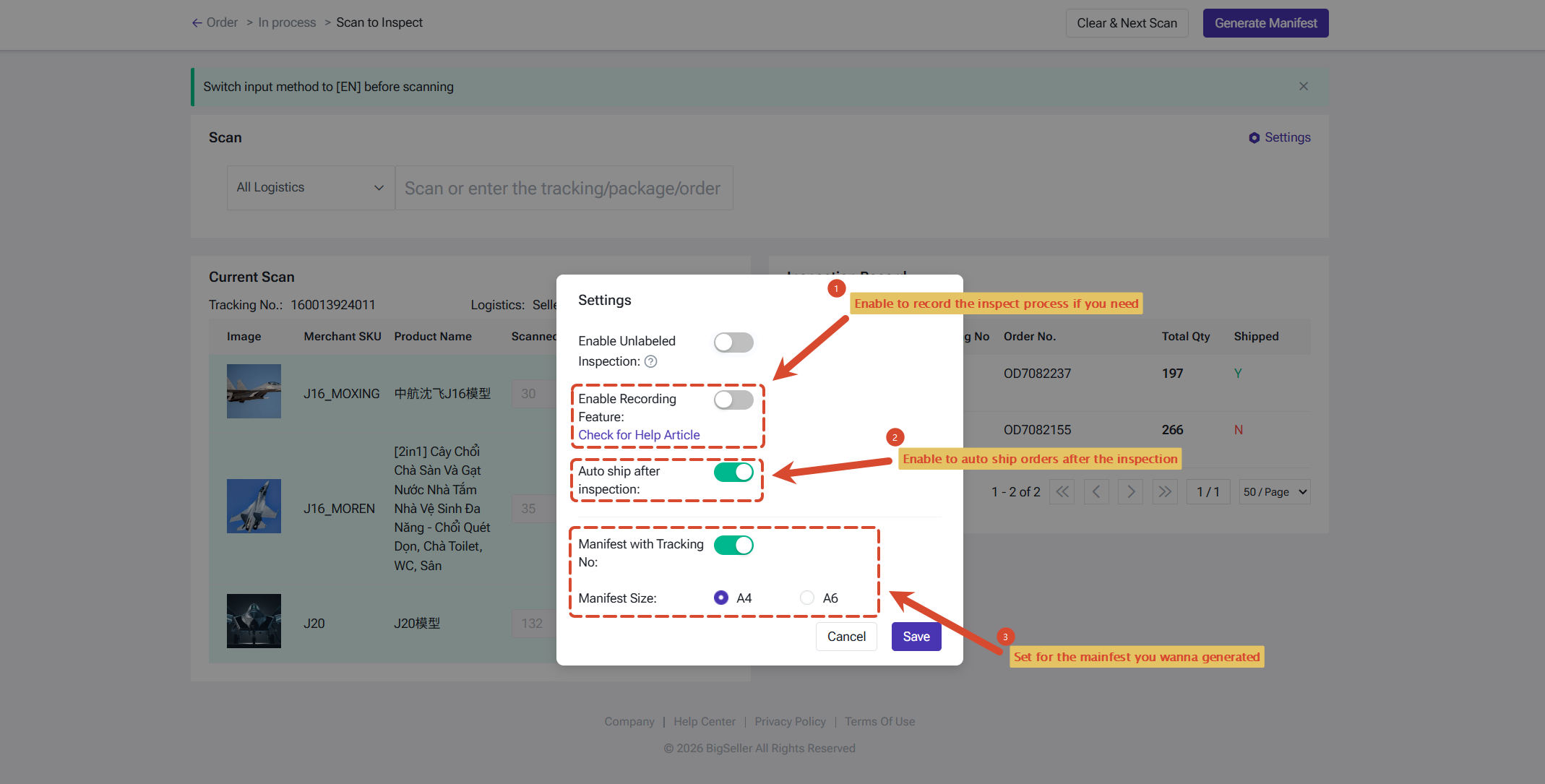Click scanned quantity field showing 132
The height and width of the screenshot is (784, 1545).
(533, 624)
